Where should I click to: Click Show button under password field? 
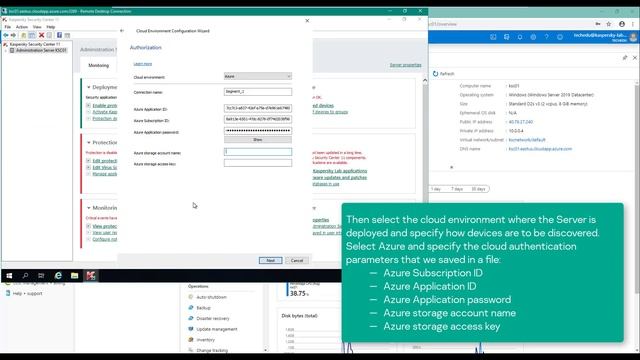coord(258,140)
